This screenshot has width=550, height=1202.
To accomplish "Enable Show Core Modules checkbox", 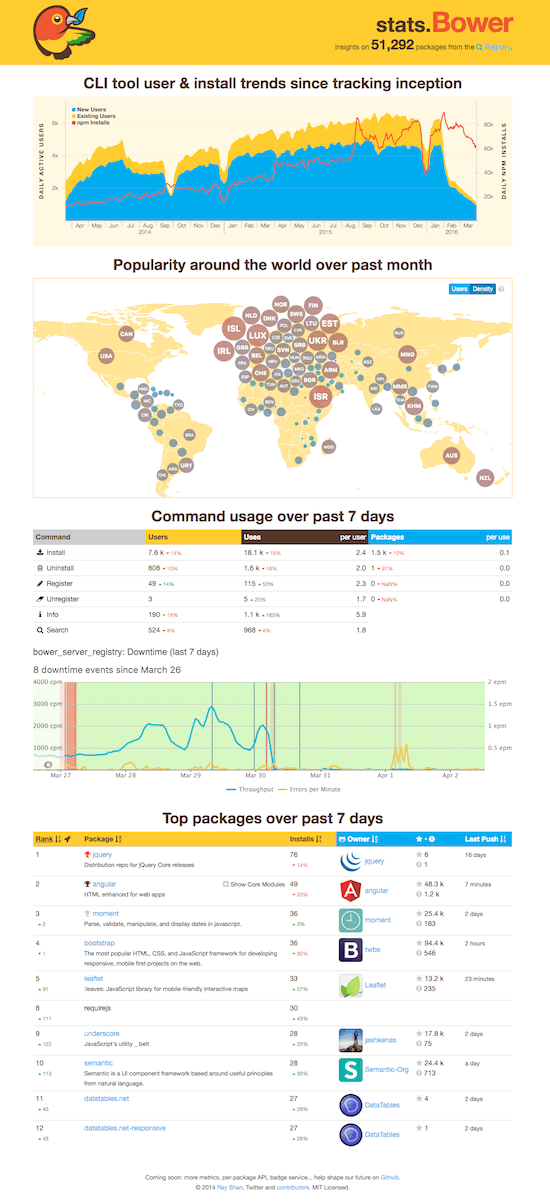I will 226,885.
